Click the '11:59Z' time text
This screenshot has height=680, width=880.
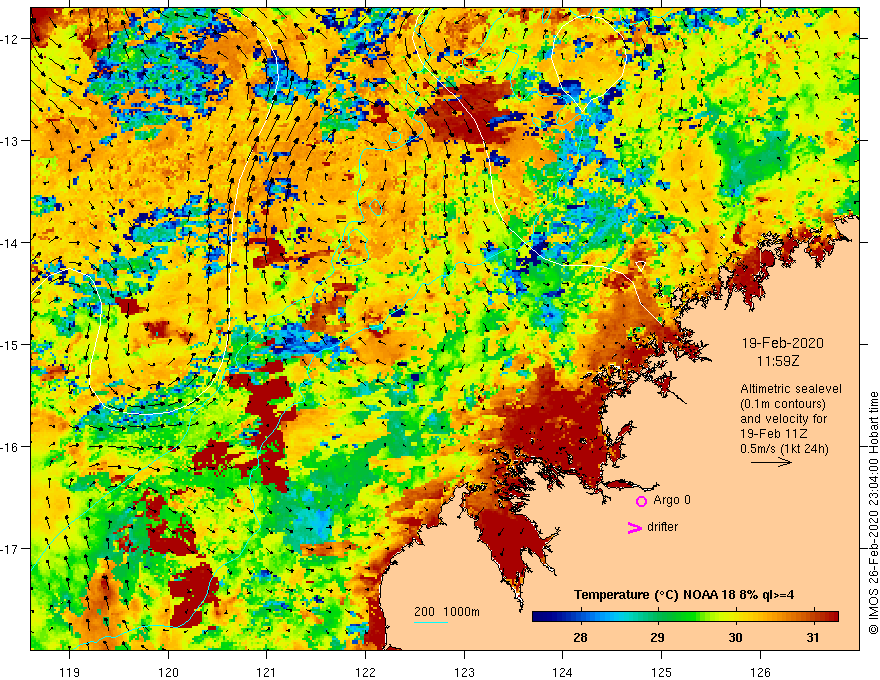tap(778, 361)
